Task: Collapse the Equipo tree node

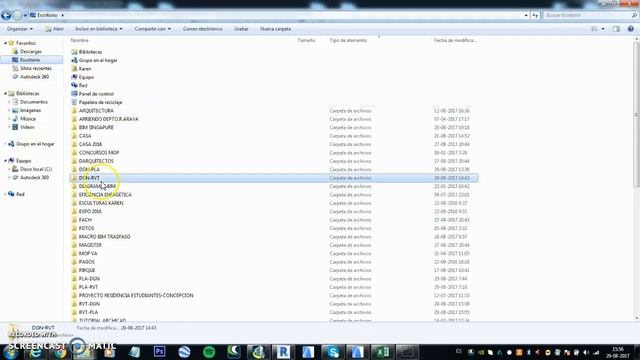Action: tap(5, 161)
